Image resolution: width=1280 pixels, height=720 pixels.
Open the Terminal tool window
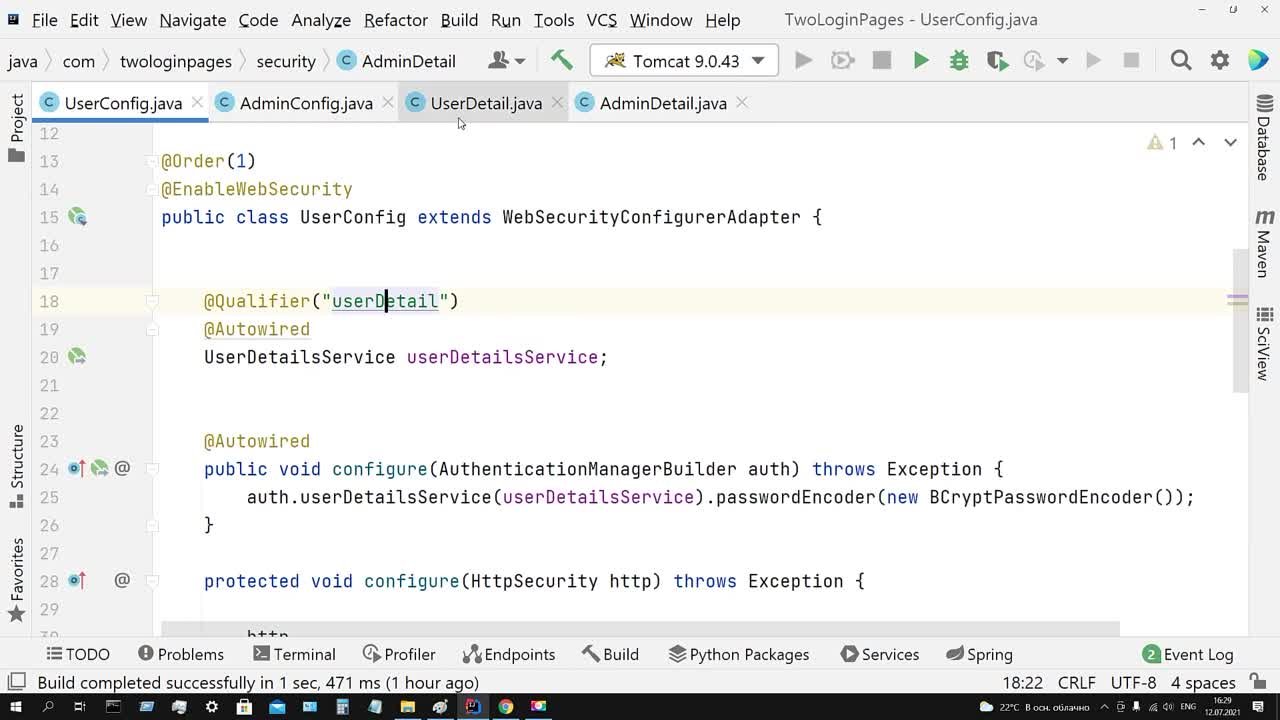pos(294,654)
